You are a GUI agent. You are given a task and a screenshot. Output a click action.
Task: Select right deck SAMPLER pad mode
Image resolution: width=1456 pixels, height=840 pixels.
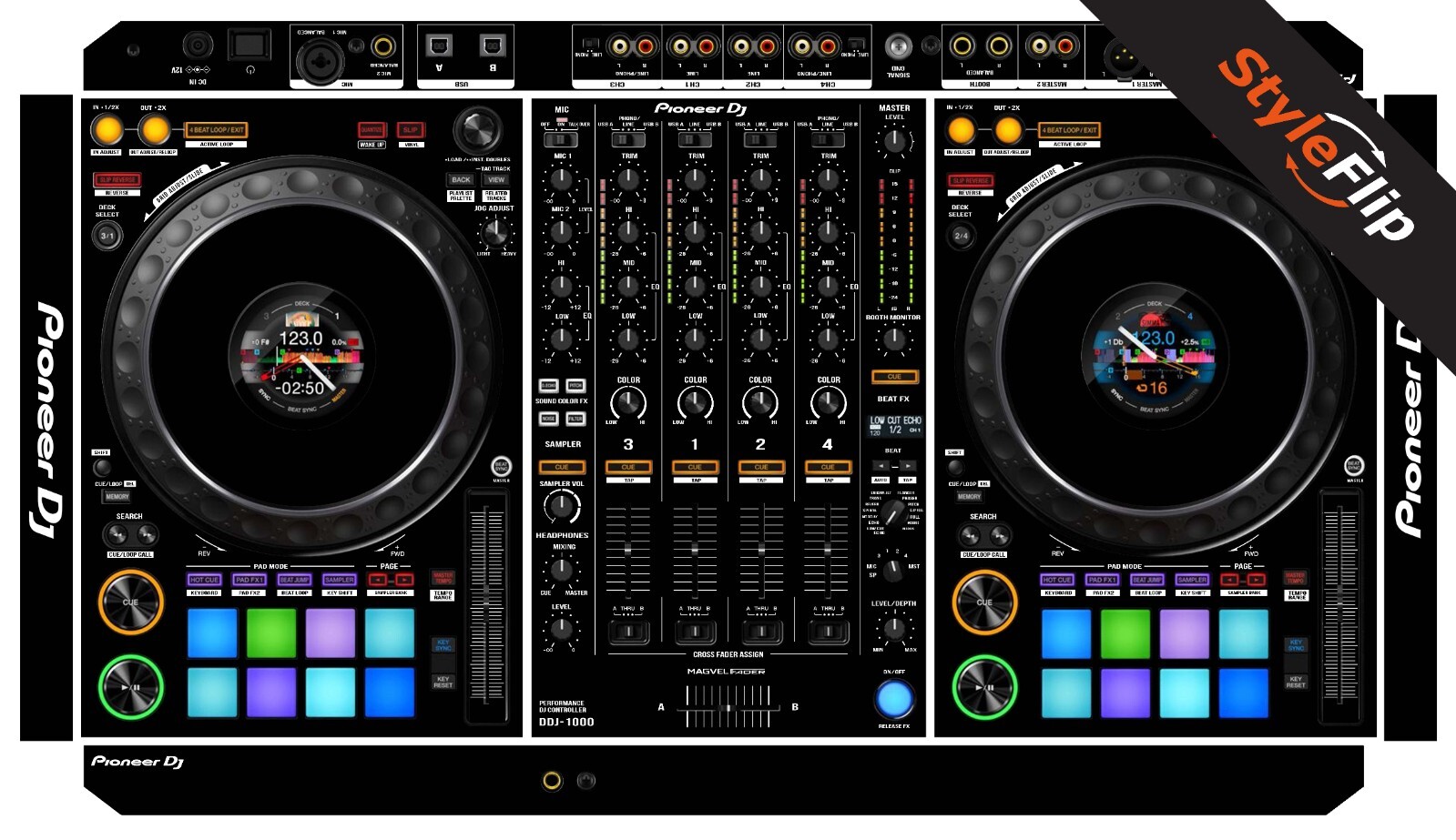1192,580
